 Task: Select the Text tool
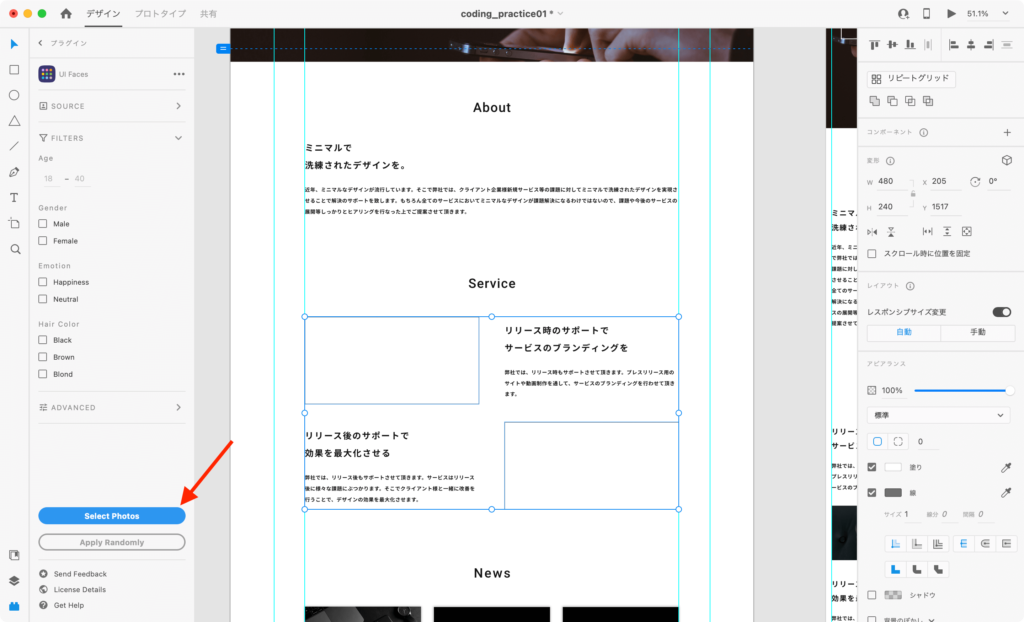(14, 197)
